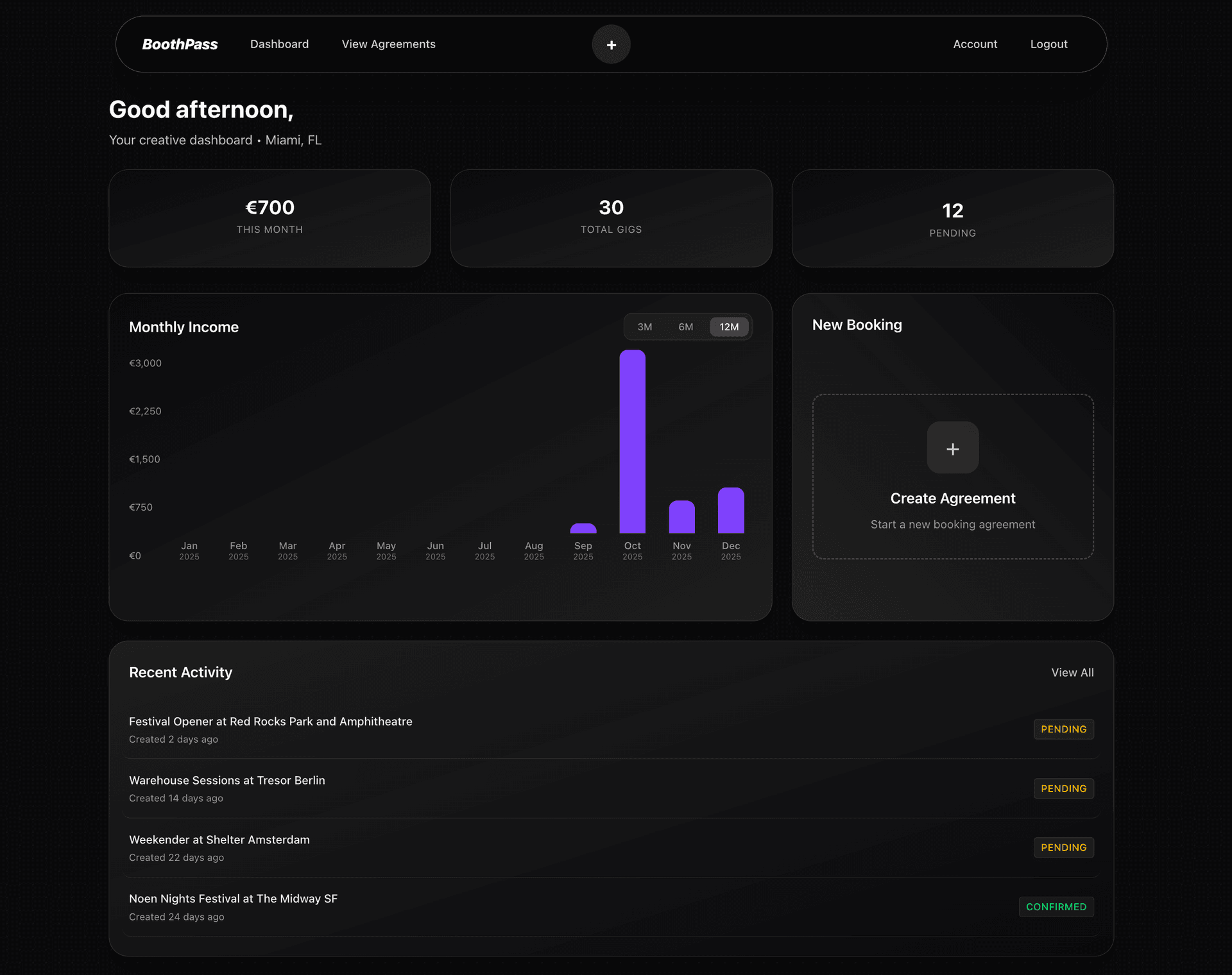Viewport: 1232px width, 975px height.
Task: Open the €700 This Month card
Action: [x=269, y=218]
